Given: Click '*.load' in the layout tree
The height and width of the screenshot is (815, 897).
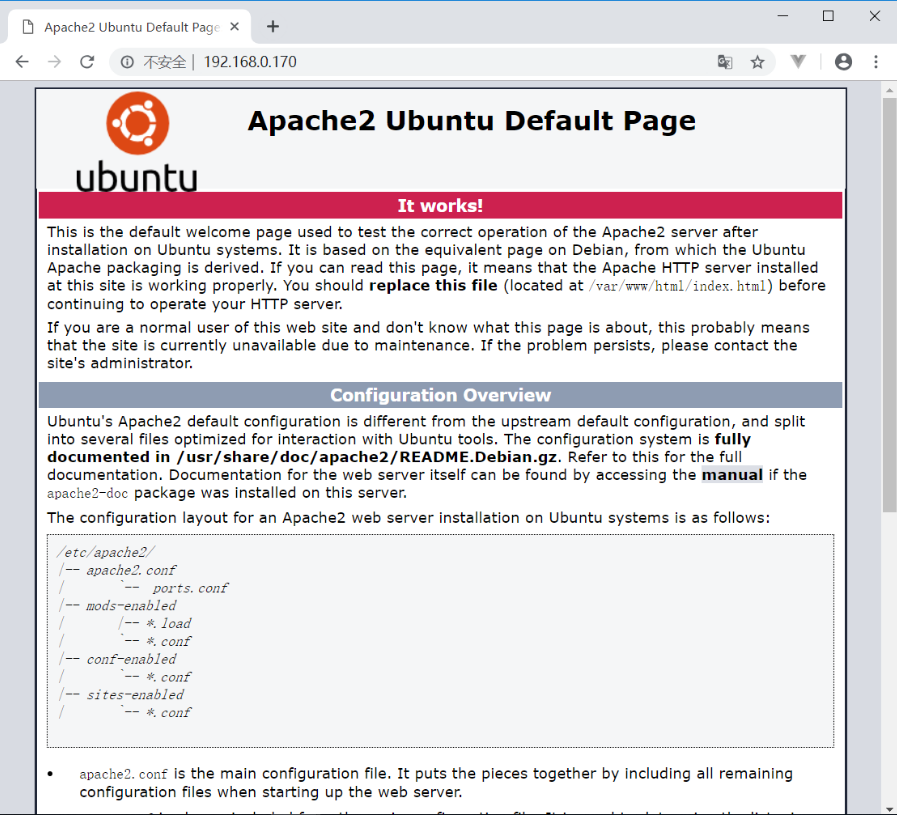Looking at the screenshot, I should tap(169, 623).
